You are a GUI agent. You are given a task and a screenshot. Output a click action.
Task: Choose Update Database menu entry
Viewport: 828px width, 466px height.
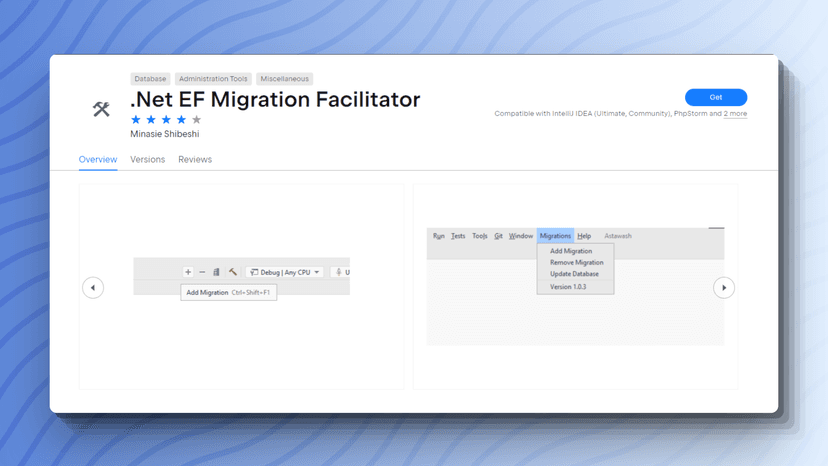575,274
